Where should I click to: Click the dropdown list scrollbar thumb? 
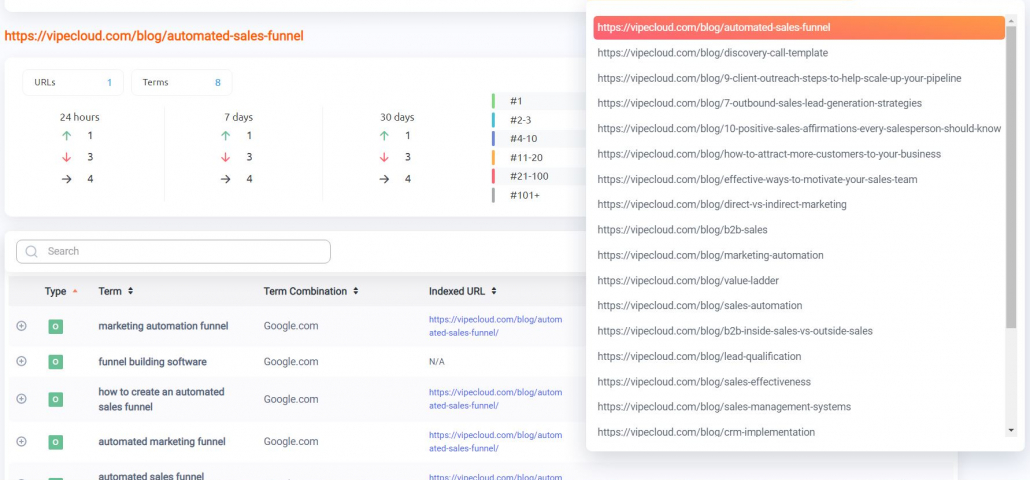1011,177
